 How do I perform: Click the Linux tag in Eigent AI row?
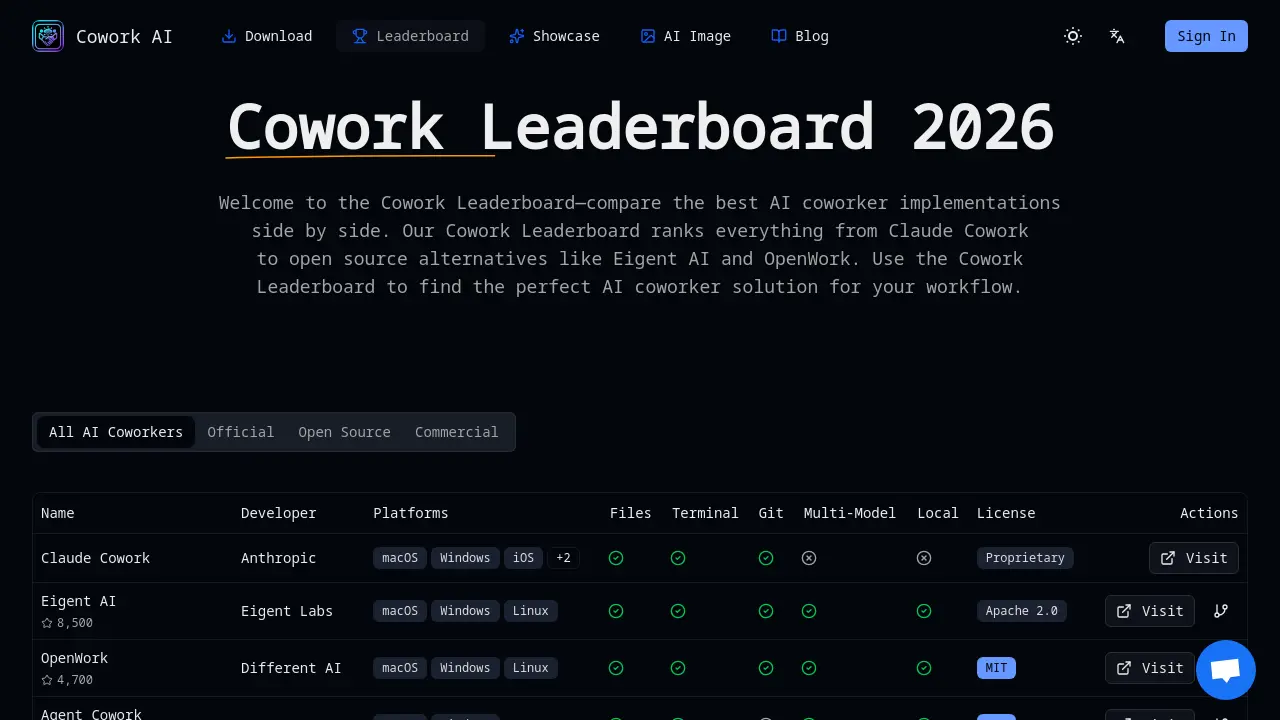530,611
